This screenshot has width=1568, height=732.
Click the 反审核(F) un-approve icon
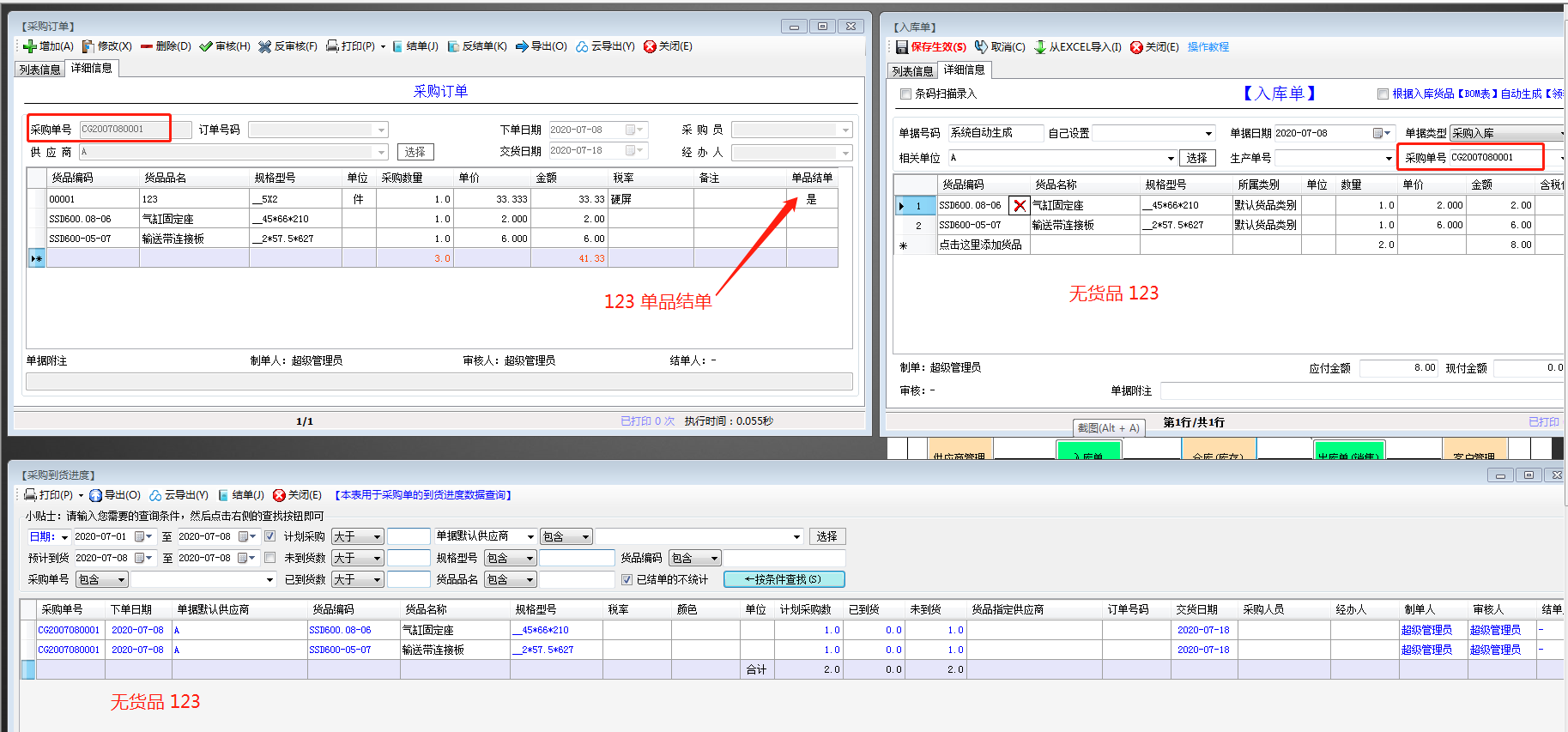point(265,46)
